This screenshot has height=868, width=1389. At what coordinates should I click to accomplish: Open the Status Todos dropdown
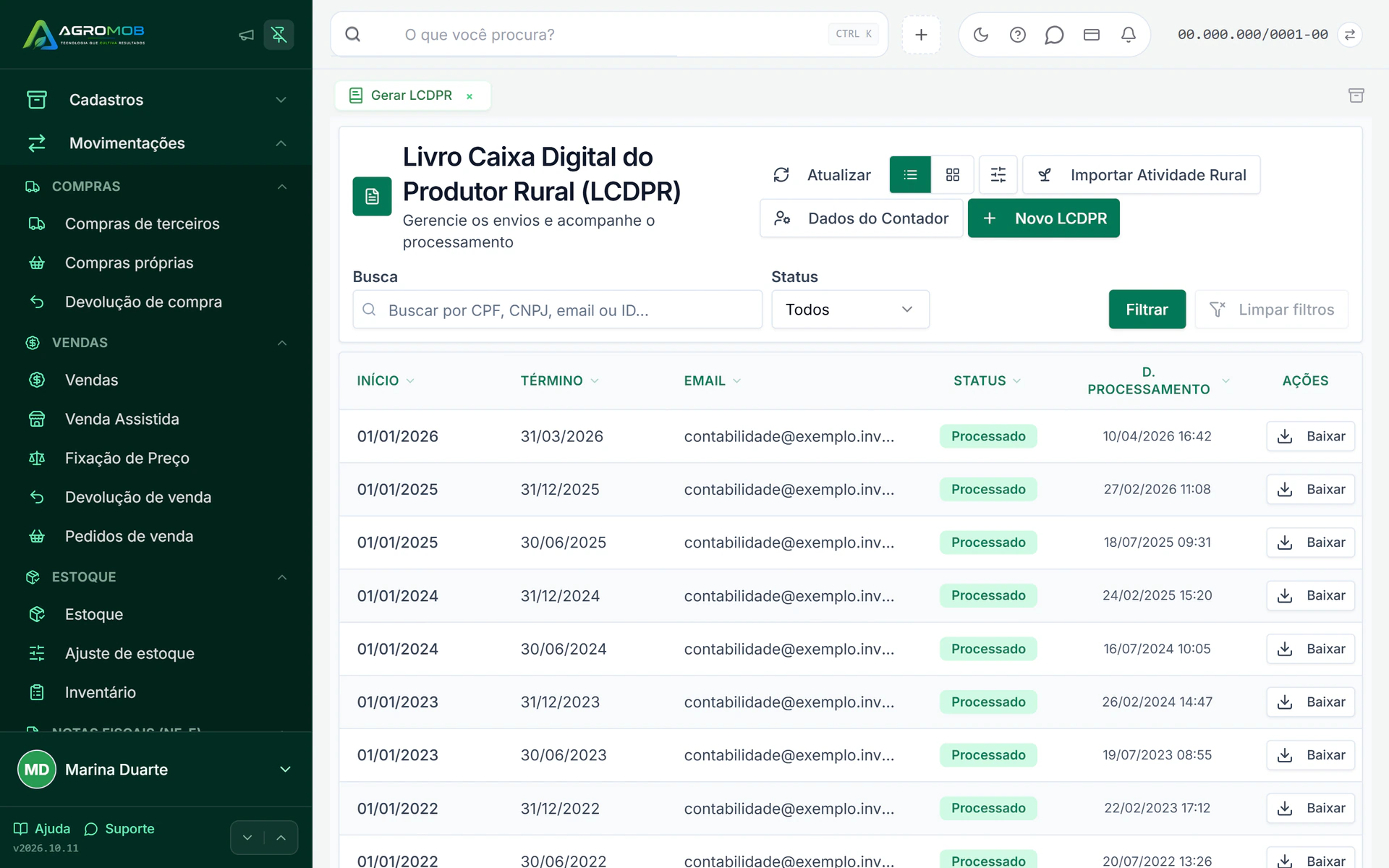[x=850, y=310]
